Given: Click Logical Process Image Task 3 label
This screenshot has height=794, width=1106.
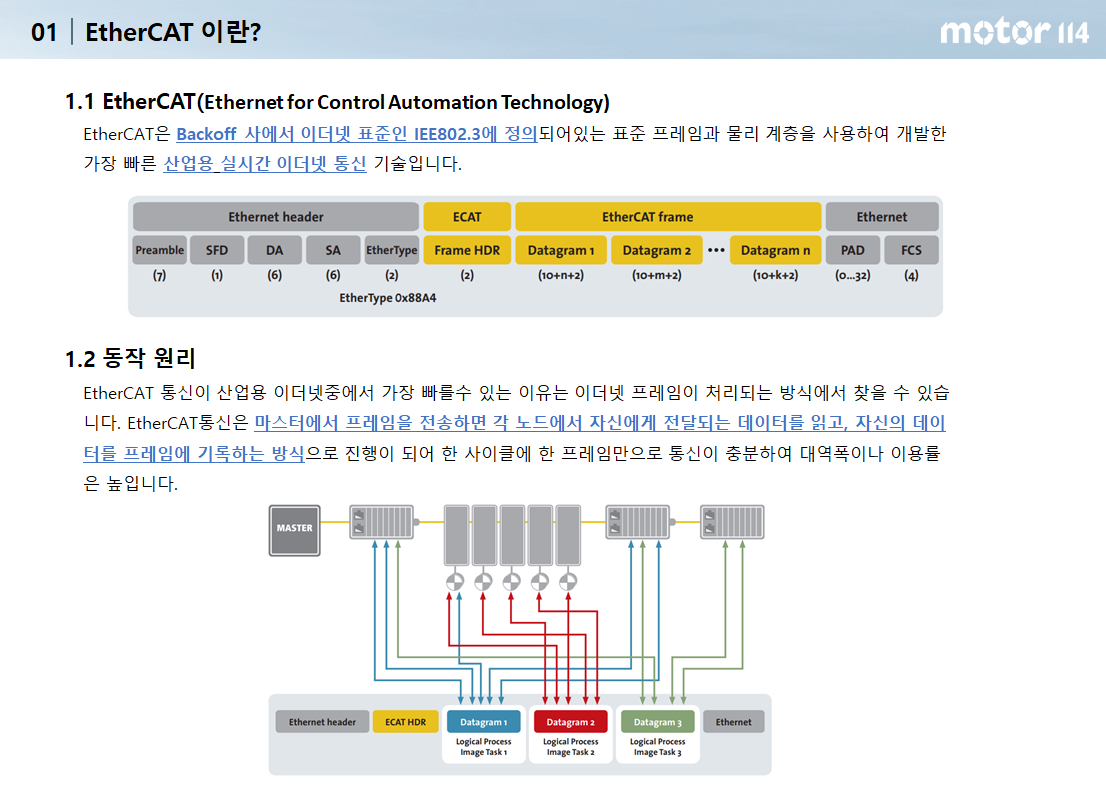Looking at the screenshot, I should (x=657, y=747).
